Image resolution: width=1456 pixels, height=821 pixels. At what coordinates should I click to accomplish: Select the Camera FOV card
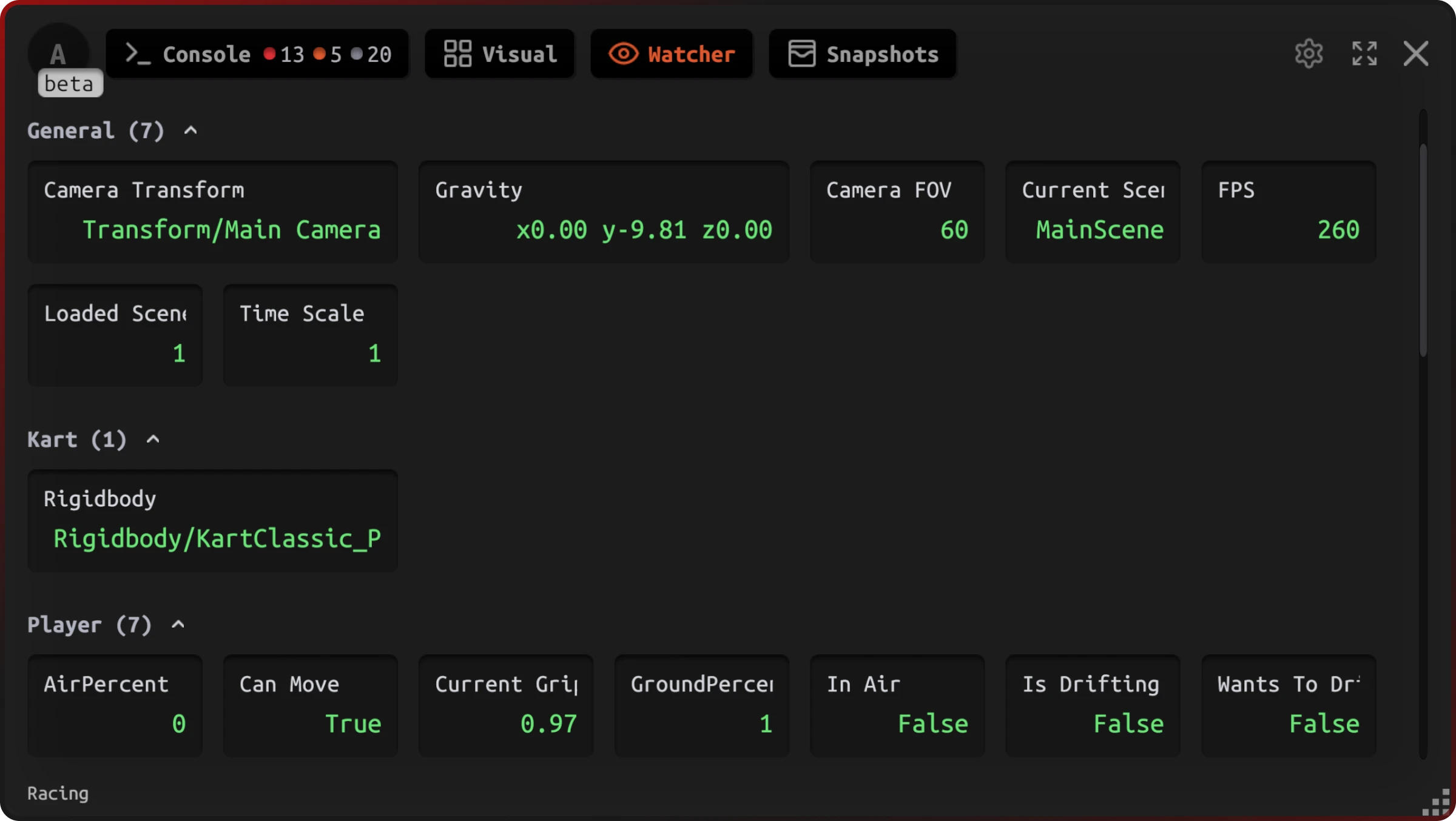coord(897,211)
